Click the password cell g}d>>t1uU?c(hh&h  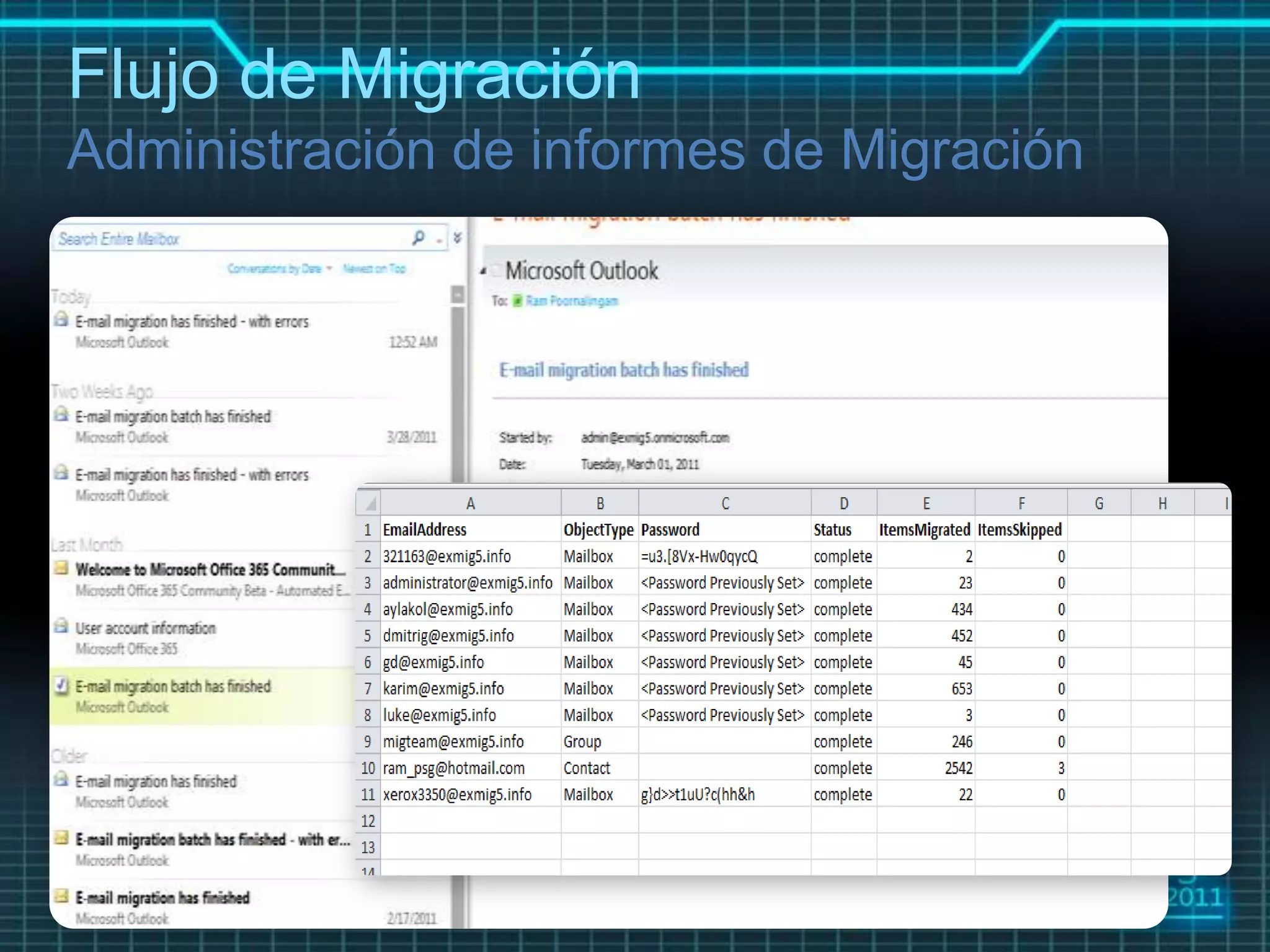(x=725, y=795)
